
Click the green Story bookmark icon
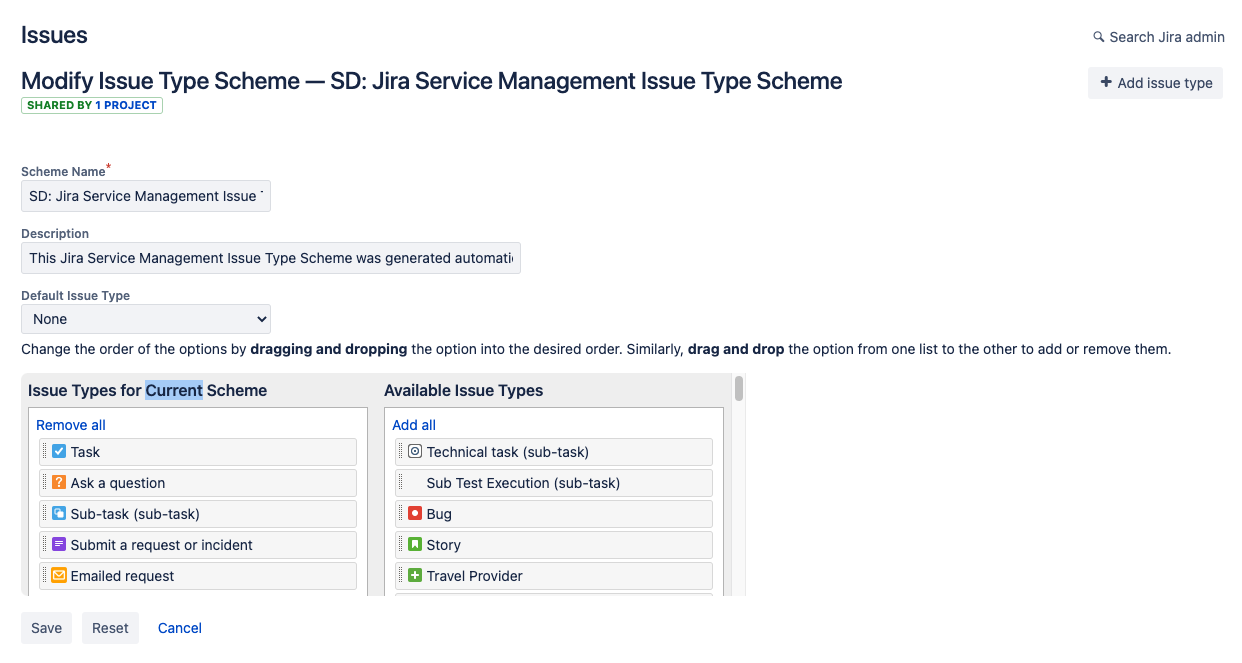(414, 544)
